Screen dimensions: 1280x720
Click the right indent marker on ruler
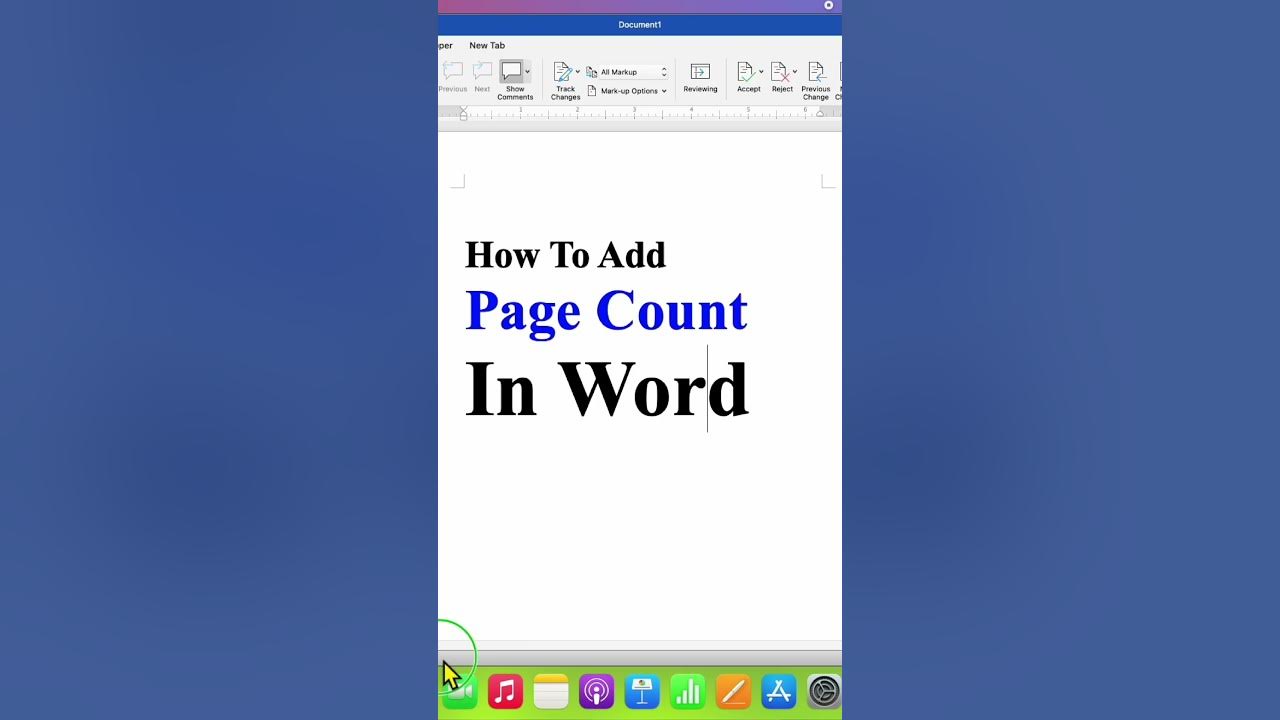click(x=820, y=114)
